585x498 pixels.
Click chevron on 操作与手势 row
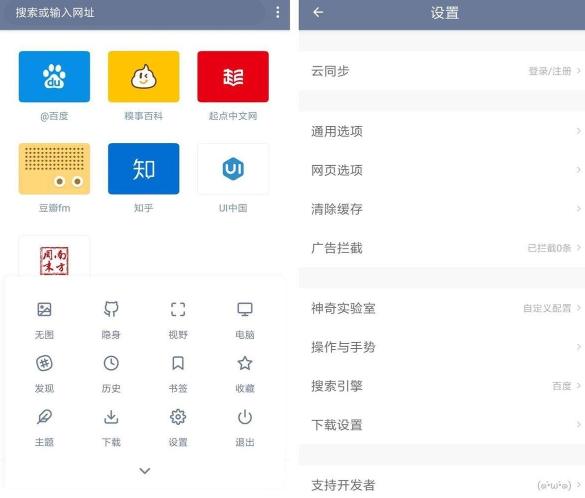point(578,347)
